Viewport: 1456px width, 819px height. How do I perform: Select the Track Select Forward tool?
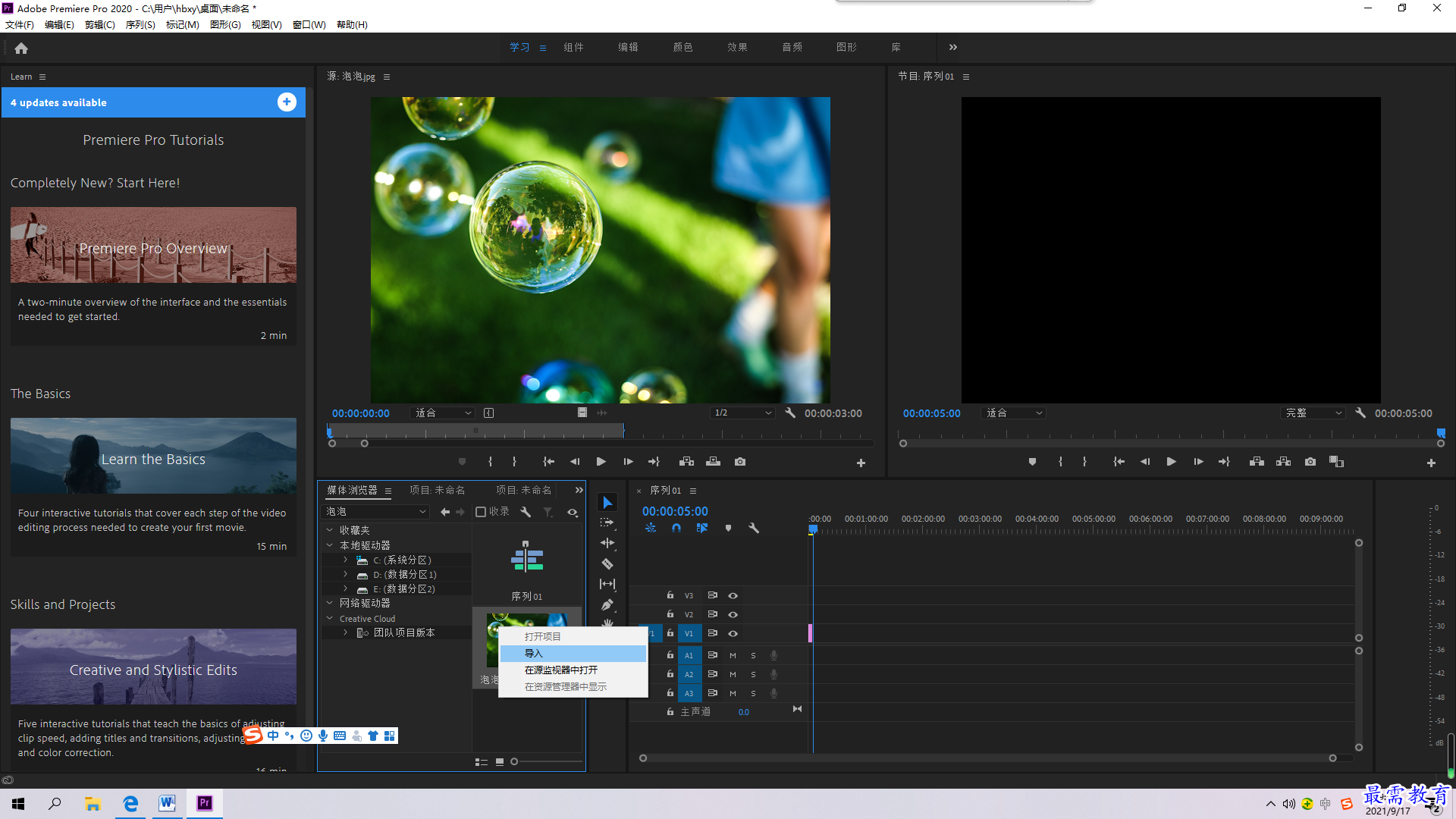click(607, 522)
